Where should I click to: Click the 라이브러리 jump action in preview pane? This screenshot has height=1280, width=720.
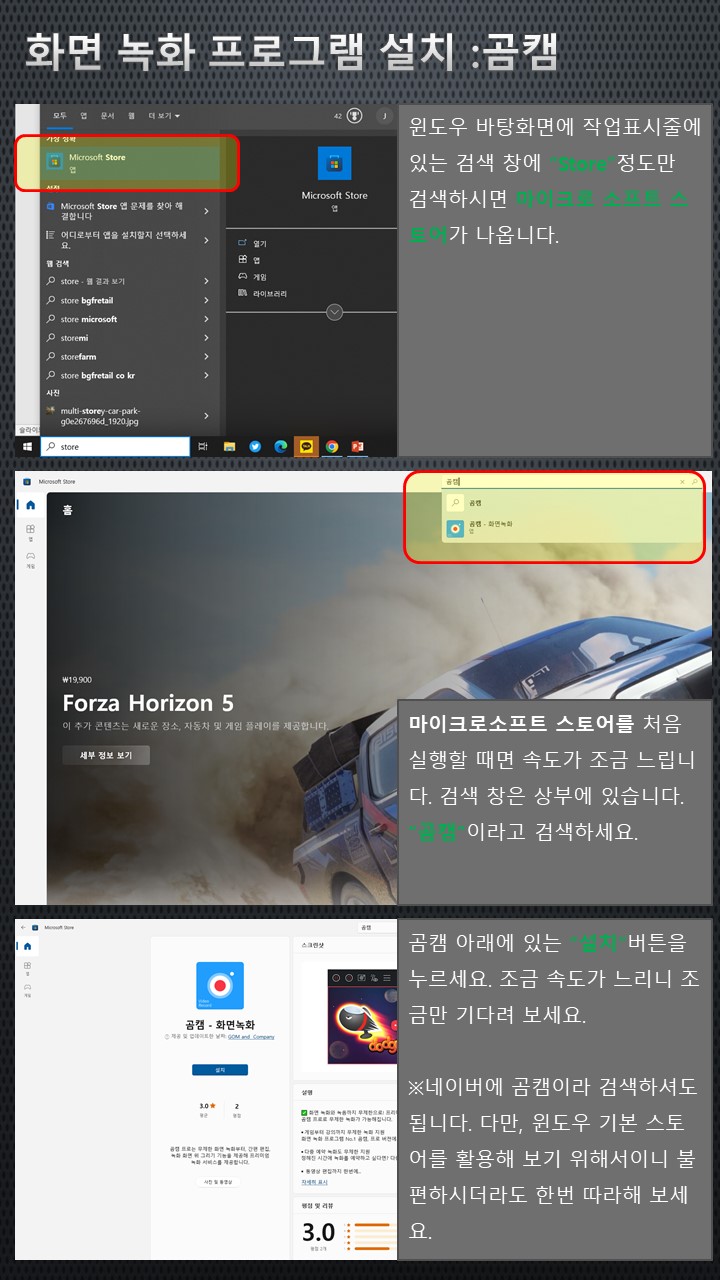pos(262,293)
